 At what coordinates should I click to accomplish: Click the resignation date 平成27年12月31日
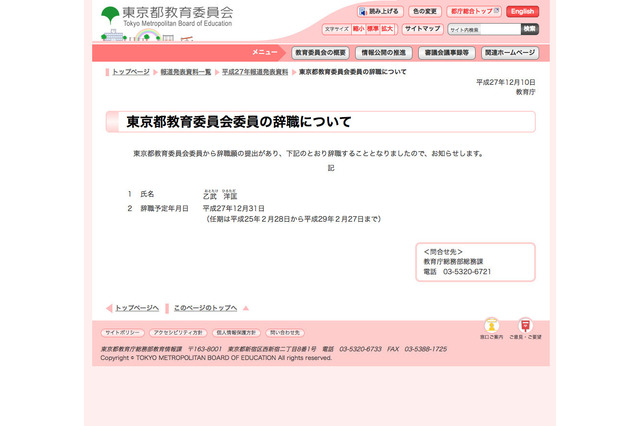233,209
